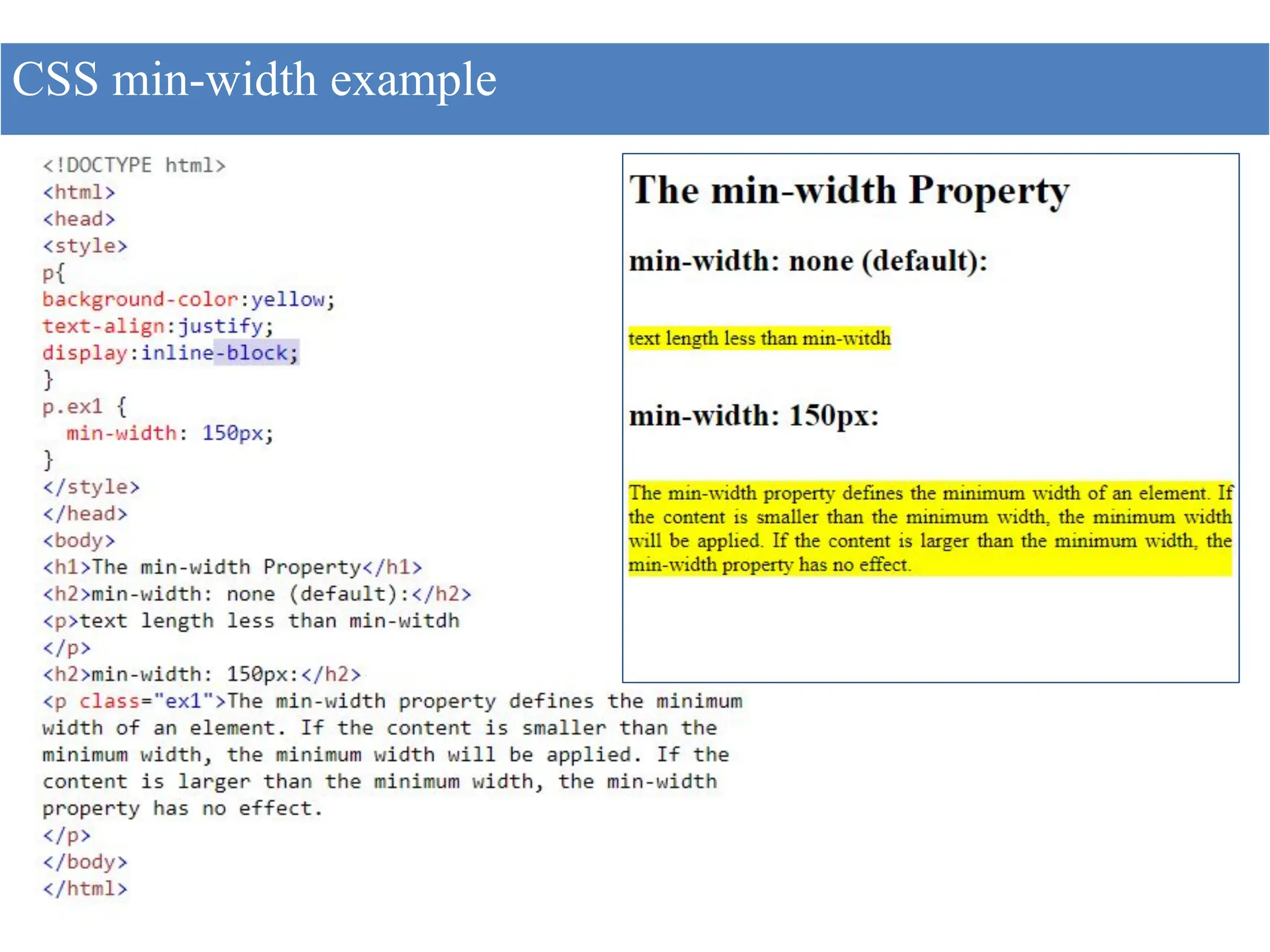
Task: Click the '<p>text length less than min-witdh' code line
Action: point(251,620)
